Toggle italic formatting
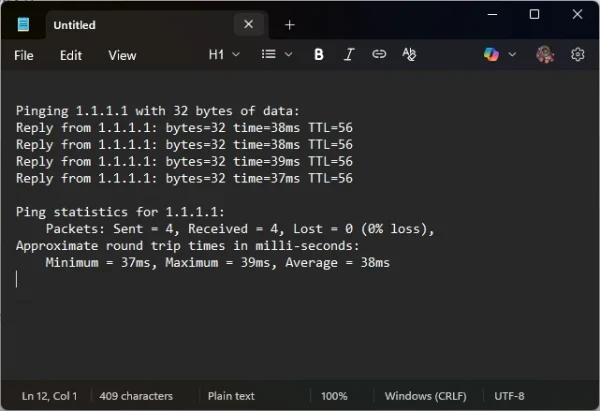The image size is (600, 411). pos(349,55)
